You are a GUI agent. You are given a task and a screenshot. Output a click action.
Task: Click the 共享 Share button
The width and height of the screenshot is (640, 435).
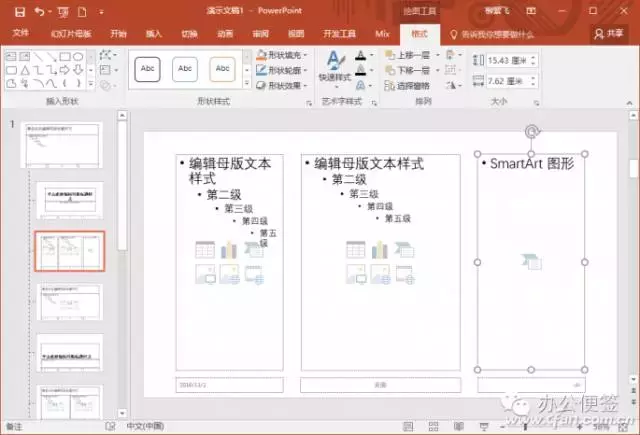point(609,34)
